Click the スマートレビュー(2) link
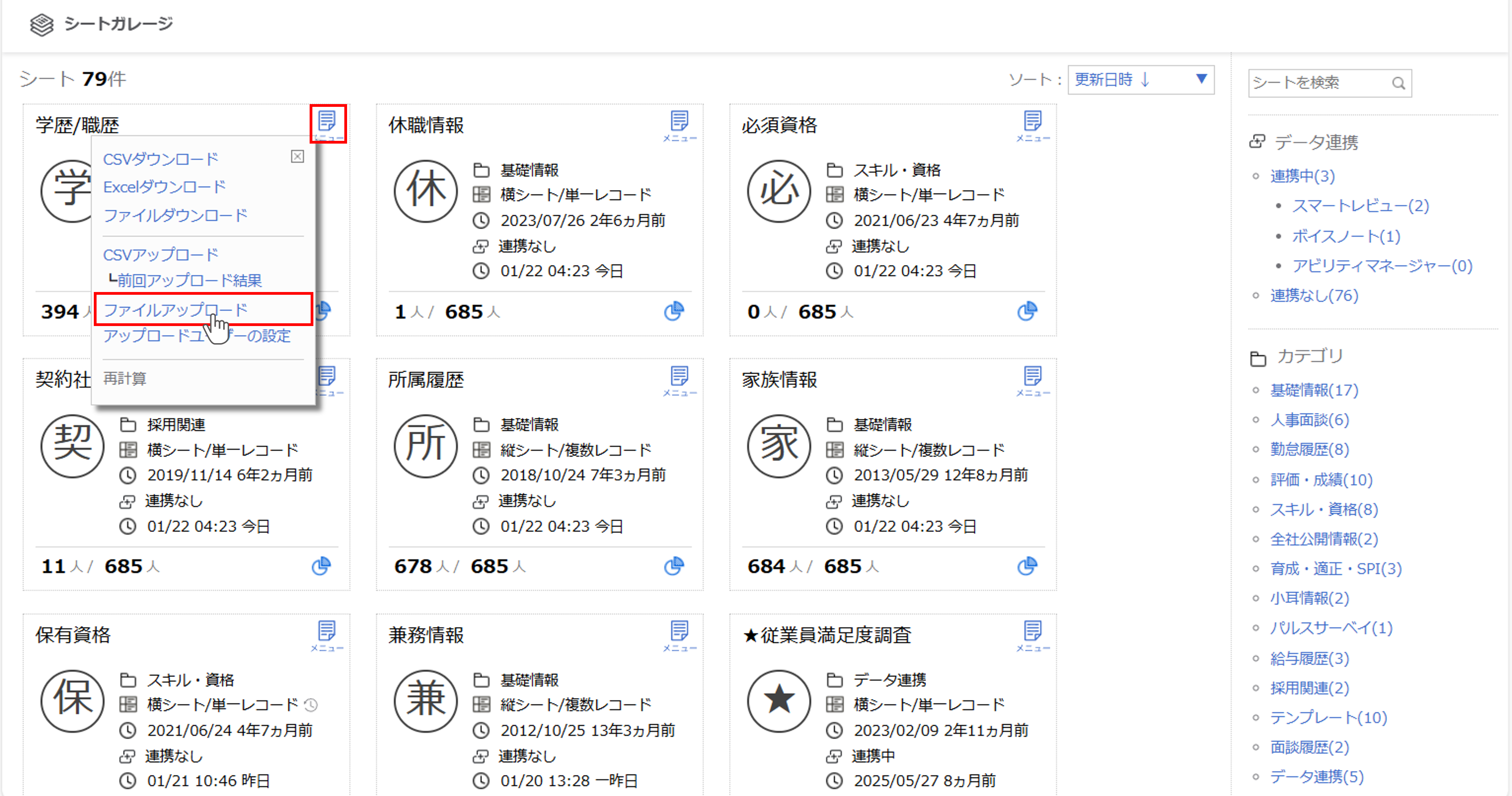Screen dimensions: 1512x796 click(x=1360, y=206)
